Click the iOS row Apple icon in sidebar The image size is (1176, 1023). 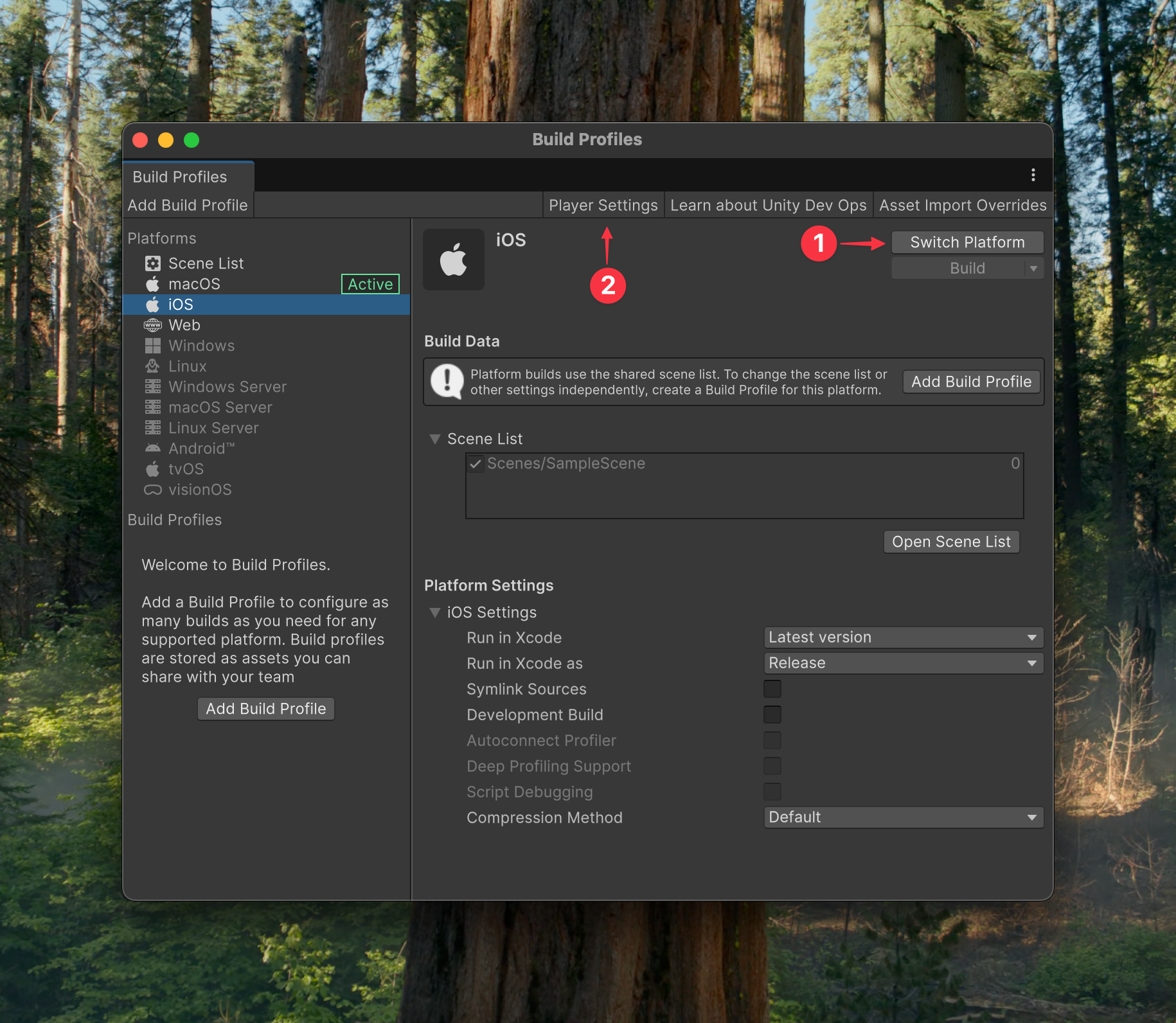(153, 305)
